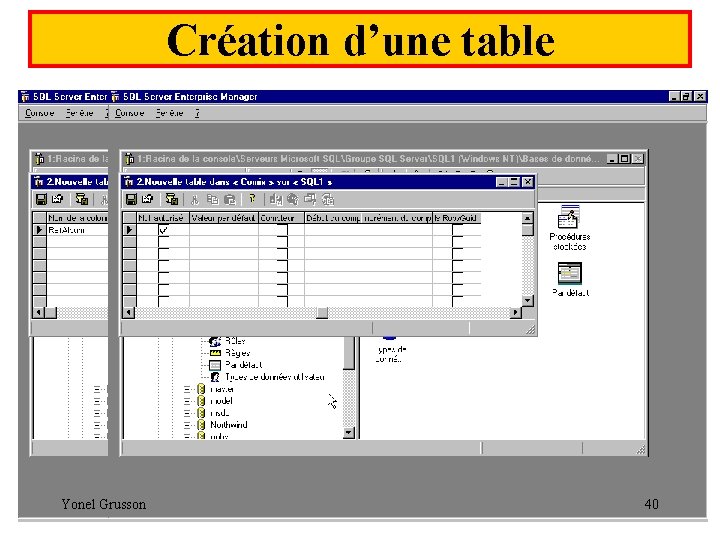This screenshot has height=540, width=720.
Task: Click third toolbar icon in left truncated table window
Action: click(82, 199)
